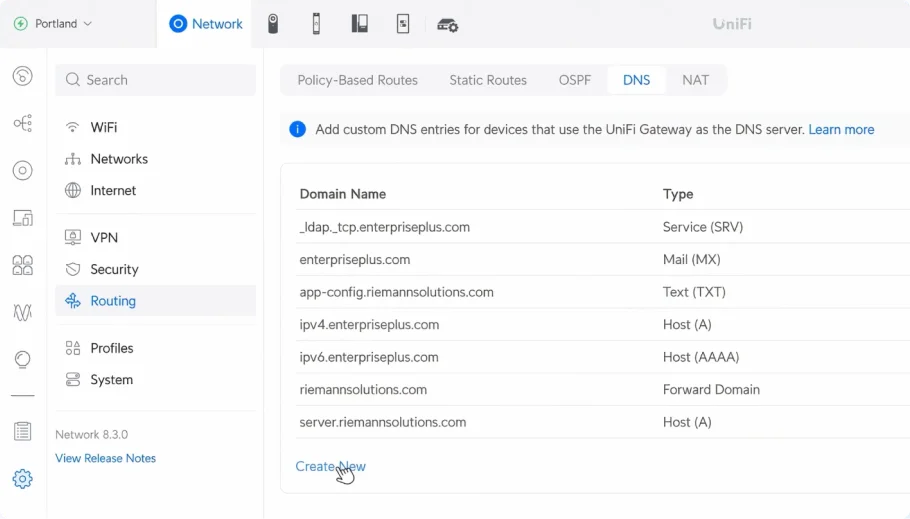910x519 pixels.
Task: Open the Topology icon in left rail
Action: point(23,123)
